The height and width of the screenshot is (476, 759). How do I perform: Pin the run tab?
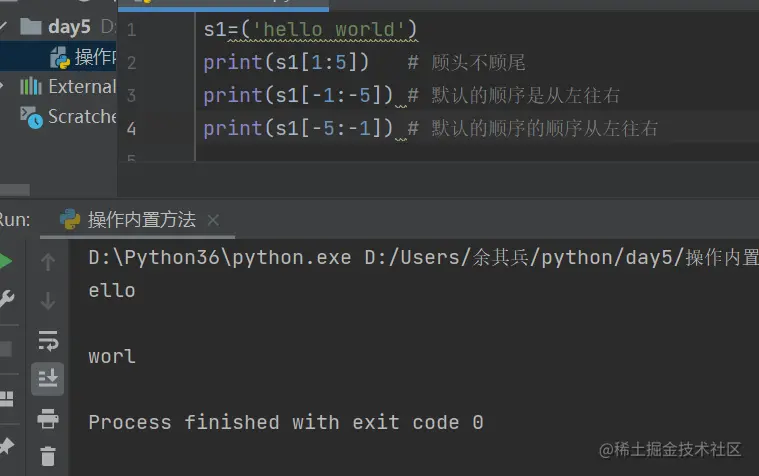[6, 445]
